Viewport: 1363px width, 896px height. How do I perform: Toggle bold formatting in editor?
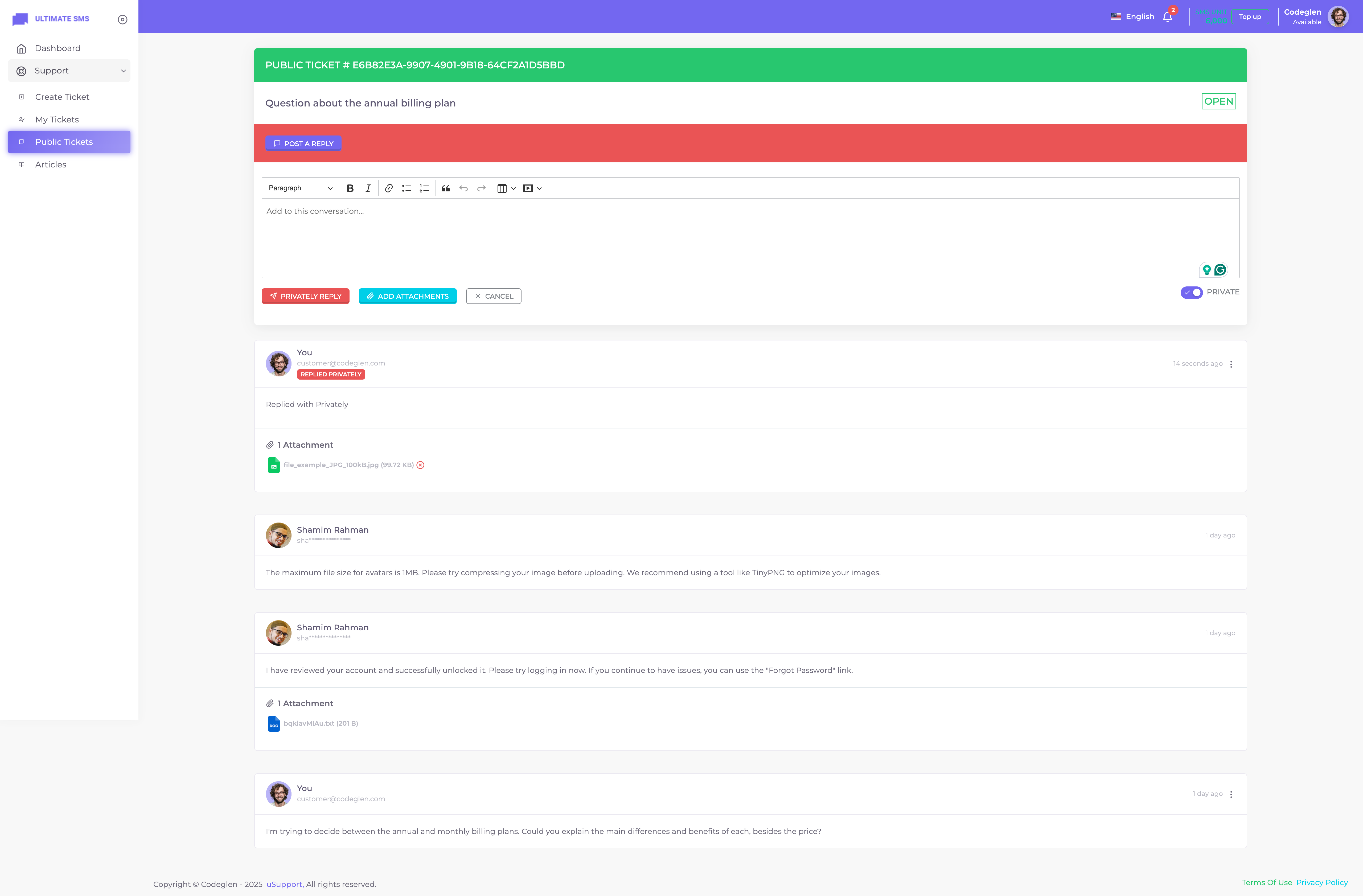(x=350, y=188)
